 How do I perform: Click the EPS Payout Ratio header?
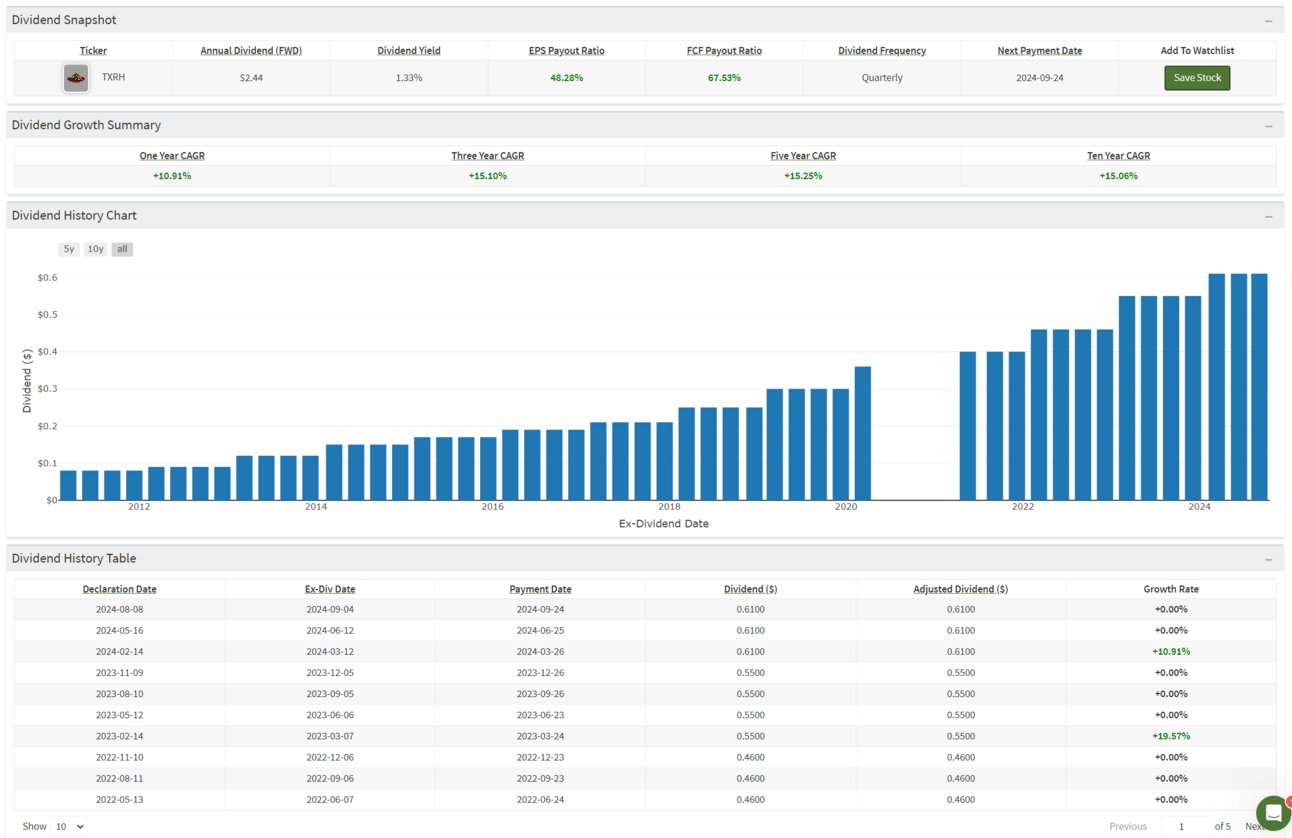(566, 50)
